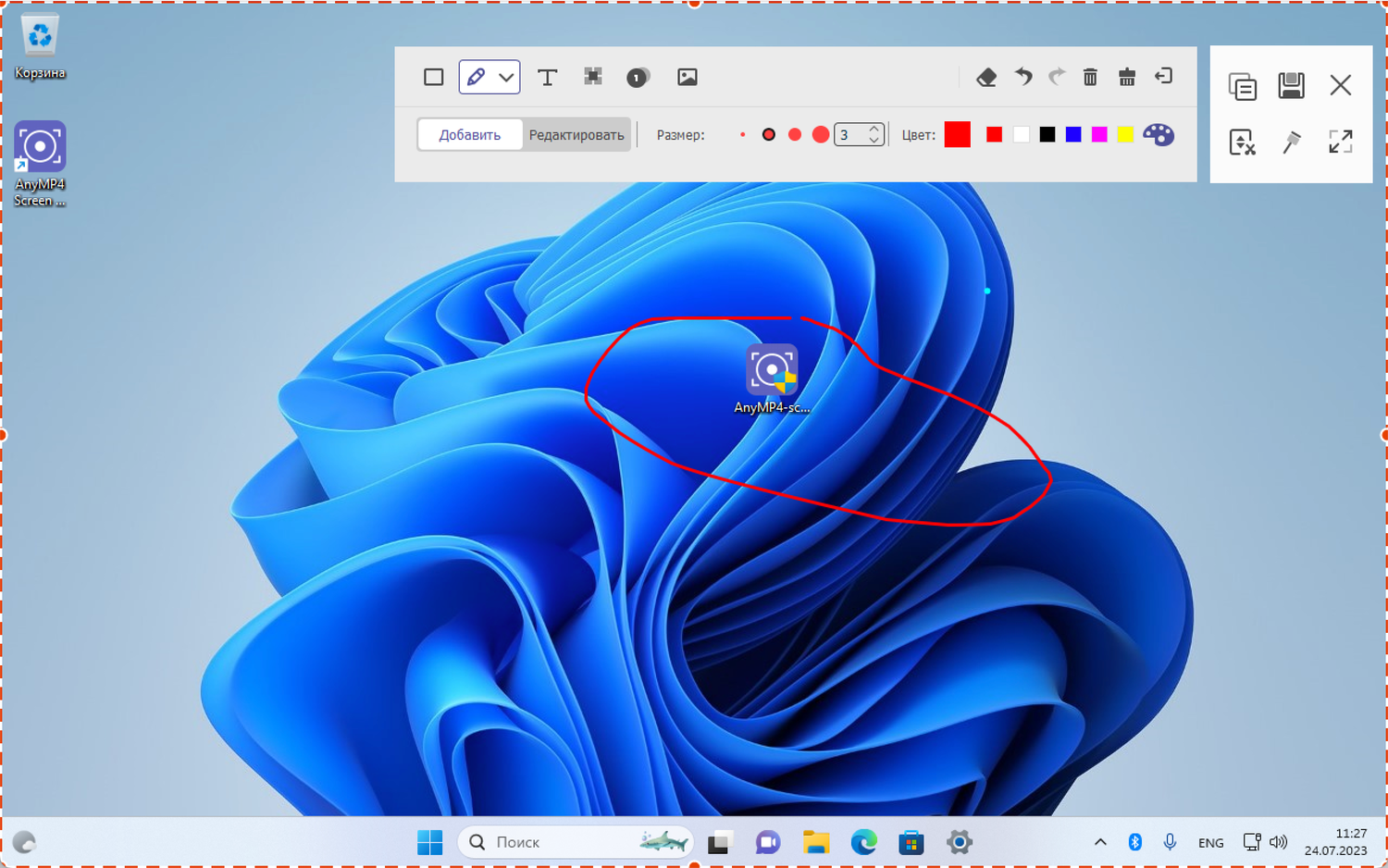Launch Microsoft Edge from the taskbar
This screenshot has width=1388, height=868.
point(863,842)
